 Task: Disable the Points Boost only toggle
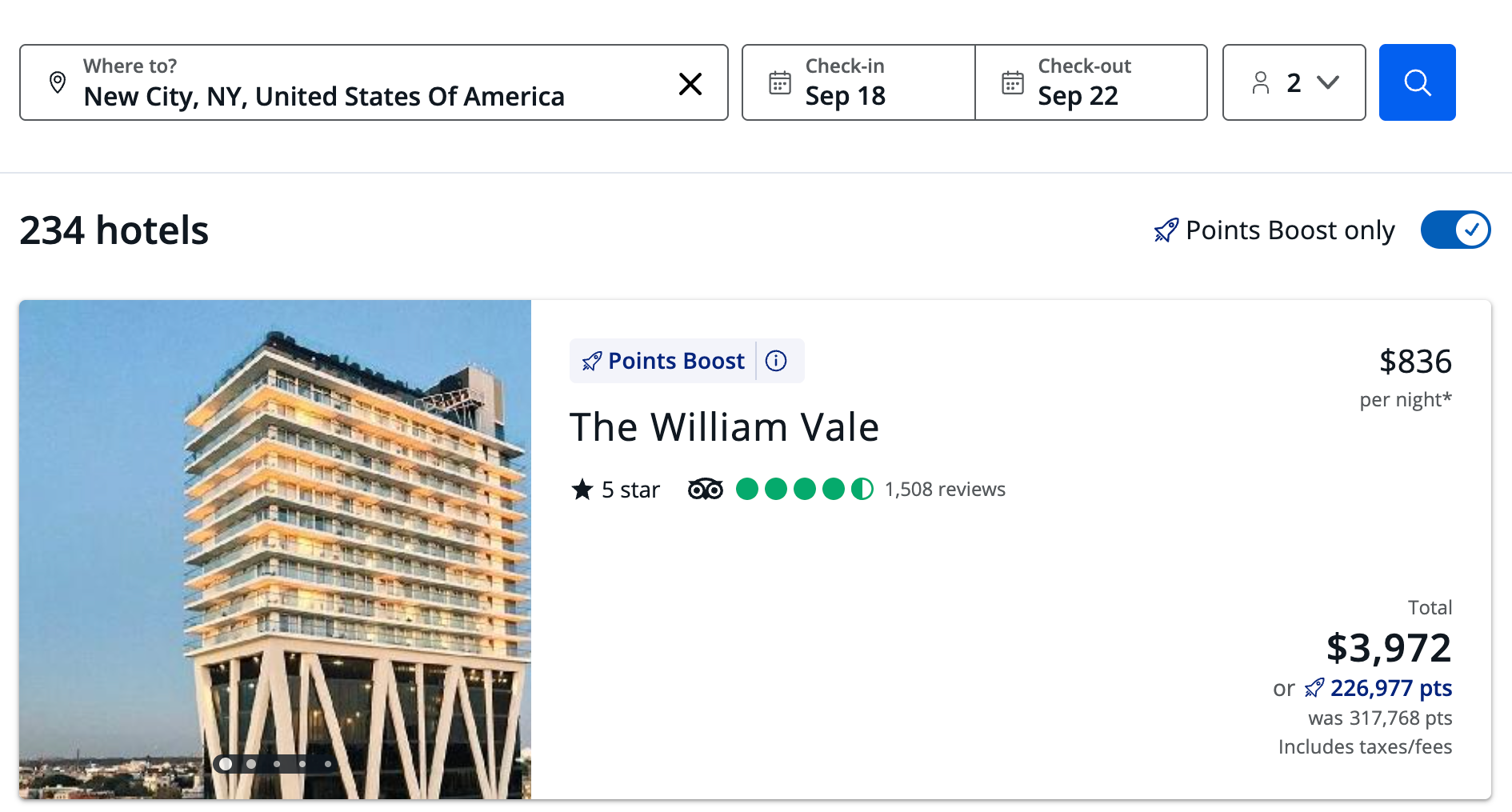coord(1455,230)
